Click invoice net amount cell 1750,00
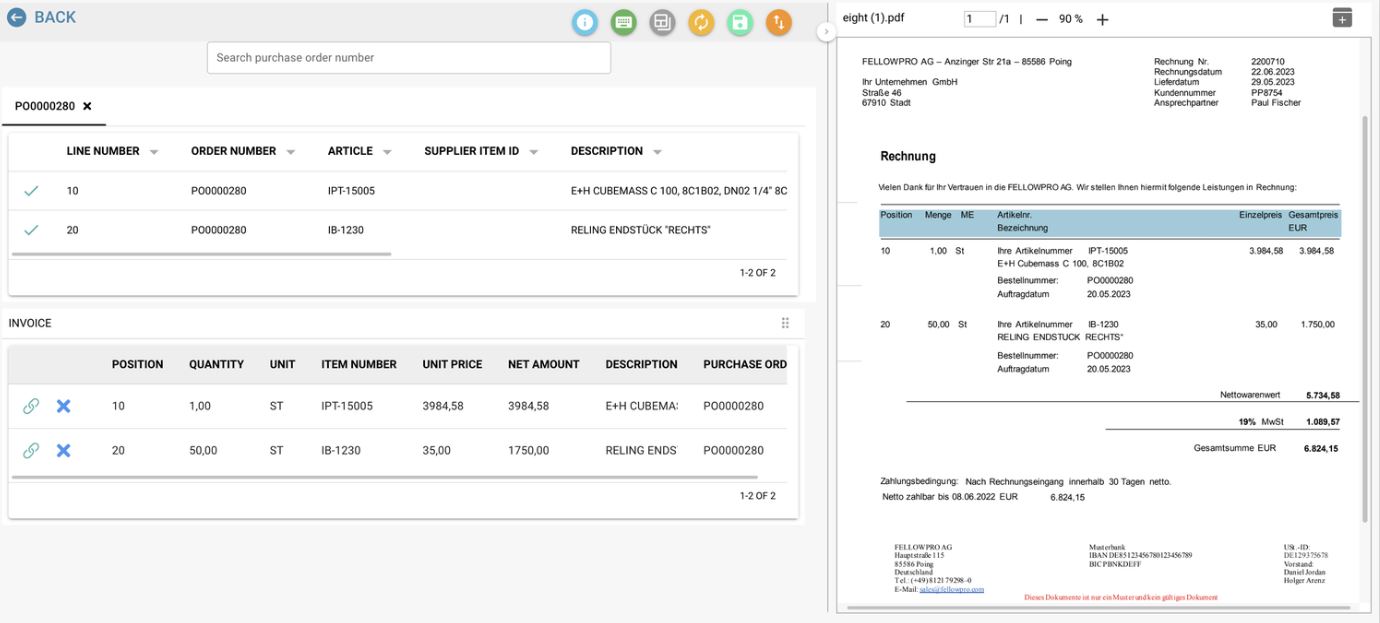The height and width of the screenshot is (623, 1380). (529, 451)
